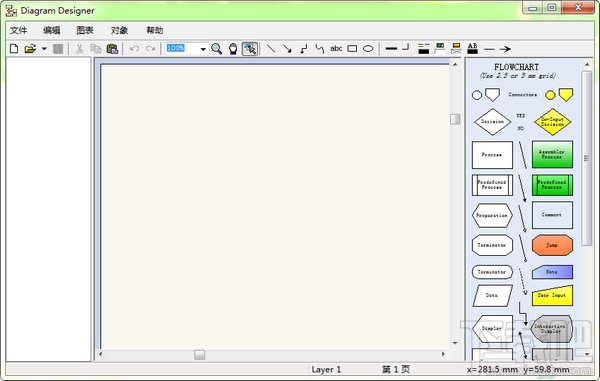The image size is (600, 381).
Task: Expand the dropdown arrow beside Open icon
Action: pyautogui.click(x=44, y=49)
